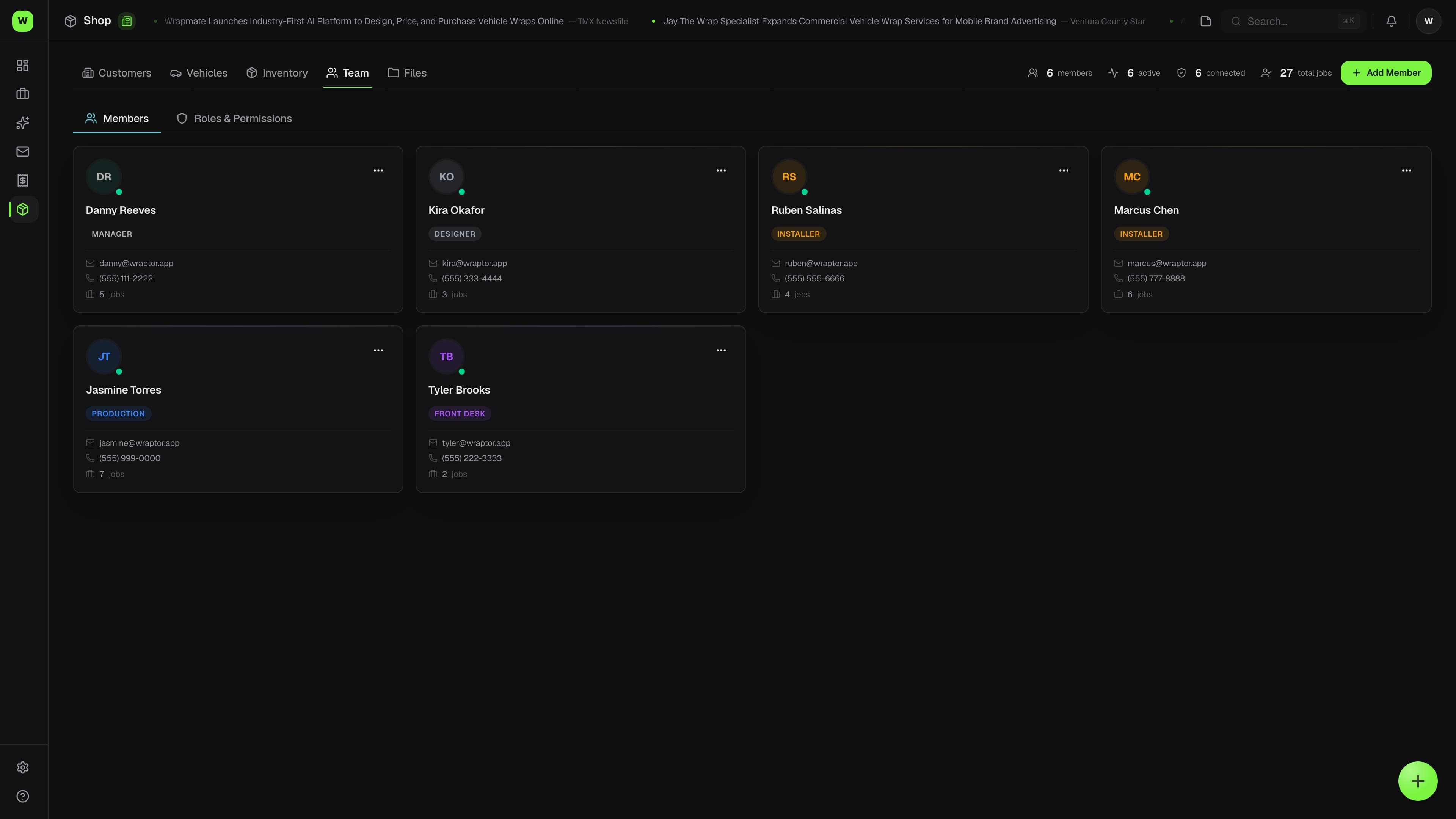Image resolution: width=1456 pixels, height=819 pixels.
Task: Open the help question mark icon
Action: [x=23, y=796]
